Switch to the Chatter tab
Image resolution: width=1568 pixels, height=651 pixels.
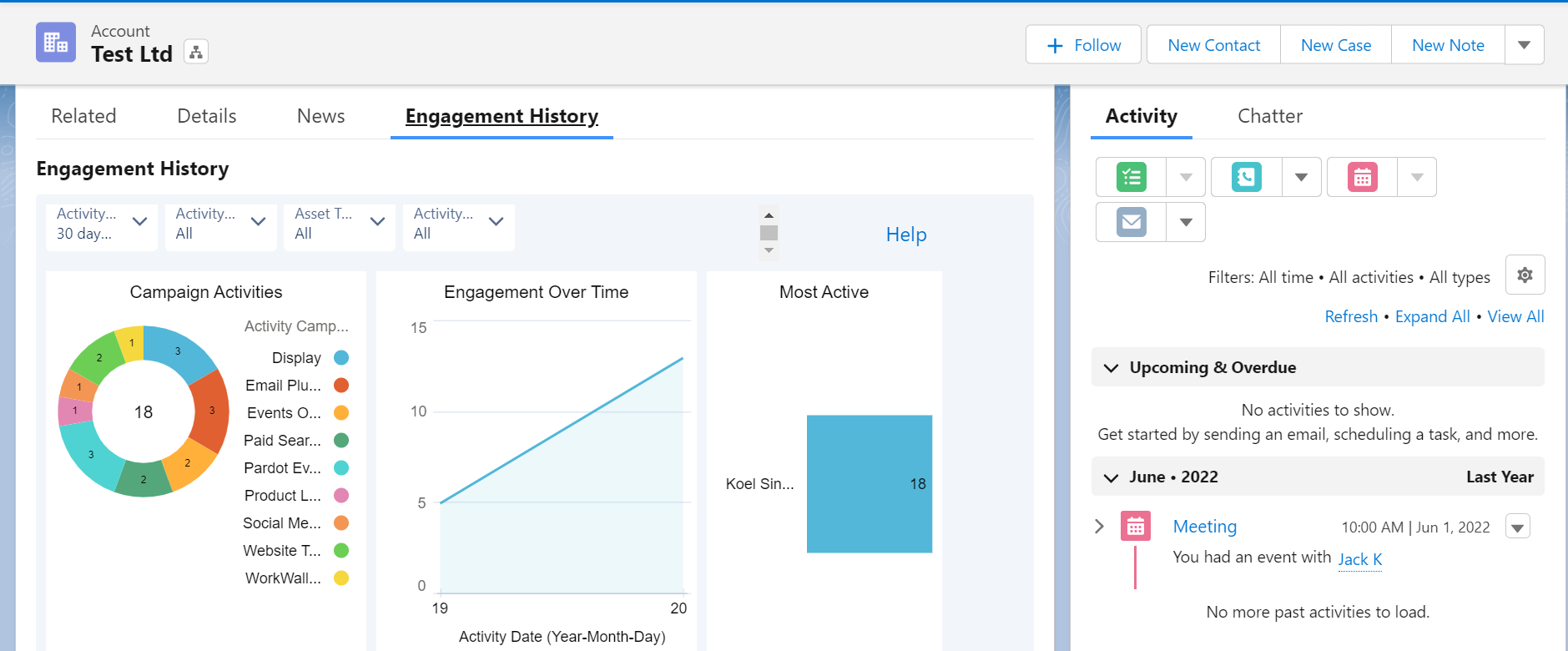pyautogui.click(x=1269, y=116)
